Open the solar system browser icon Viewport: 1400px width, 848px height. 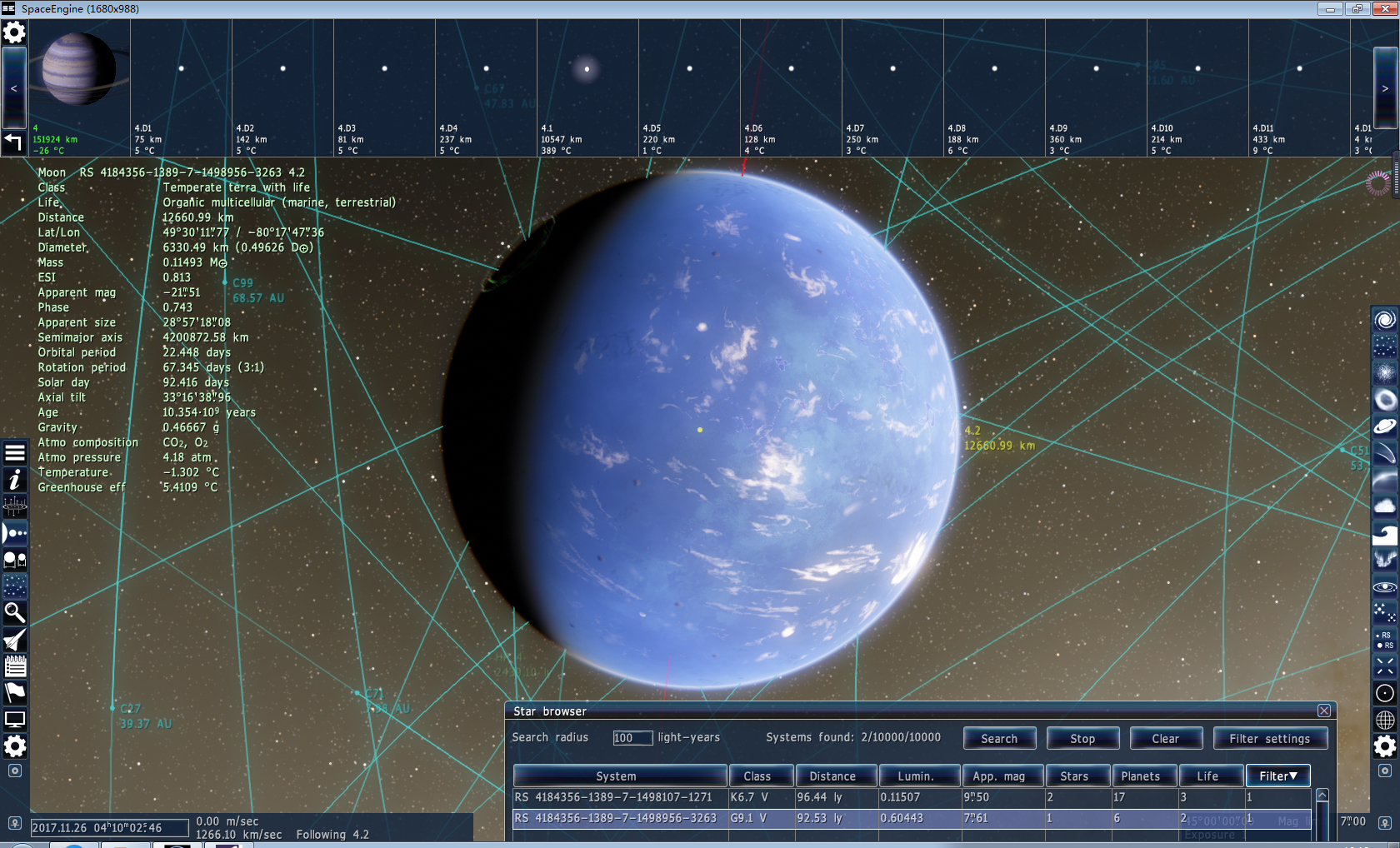[x=15, y=533]
